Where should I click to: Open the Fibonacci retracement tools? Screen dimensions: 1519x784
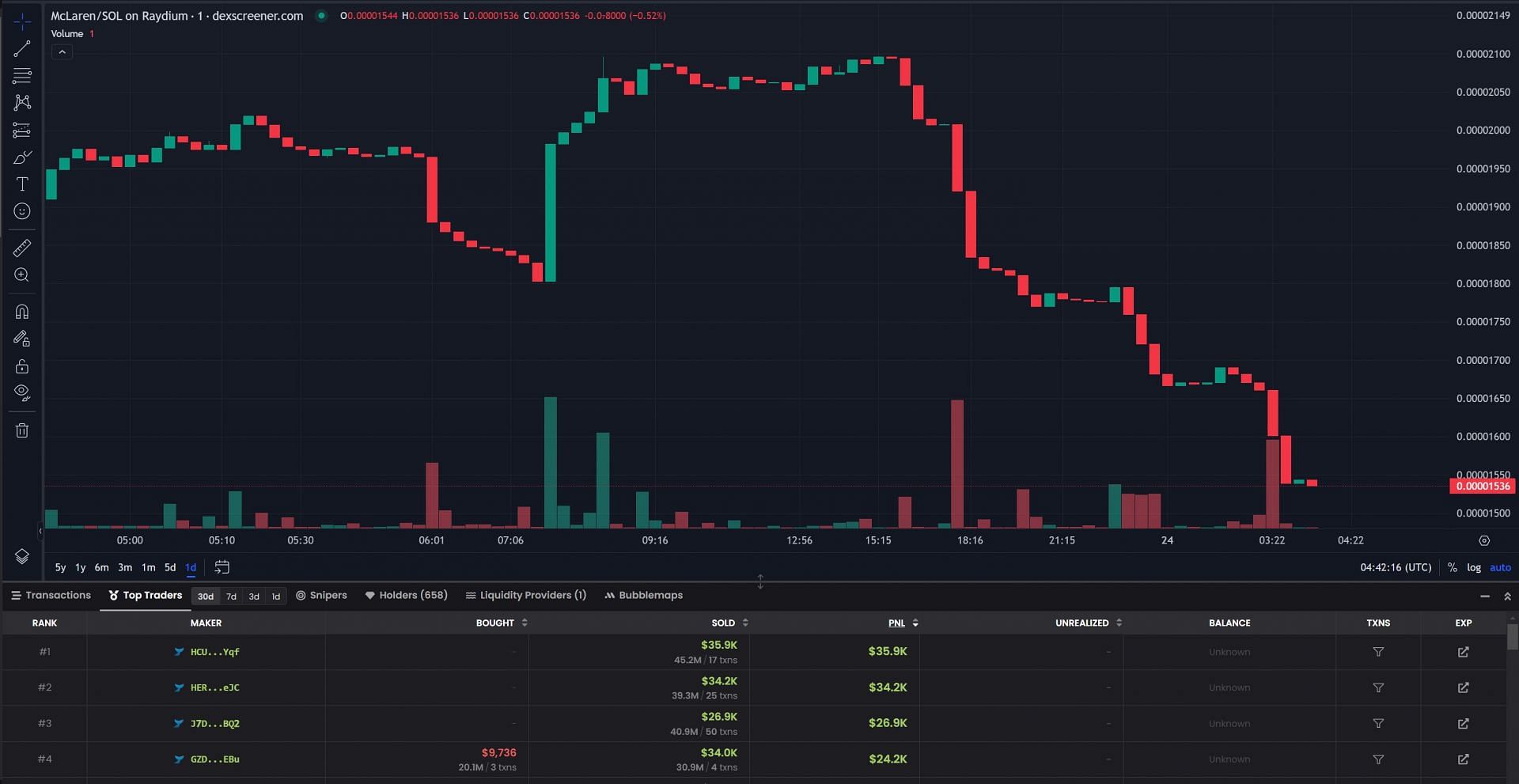pyautogui.click(x=22, y=76)
